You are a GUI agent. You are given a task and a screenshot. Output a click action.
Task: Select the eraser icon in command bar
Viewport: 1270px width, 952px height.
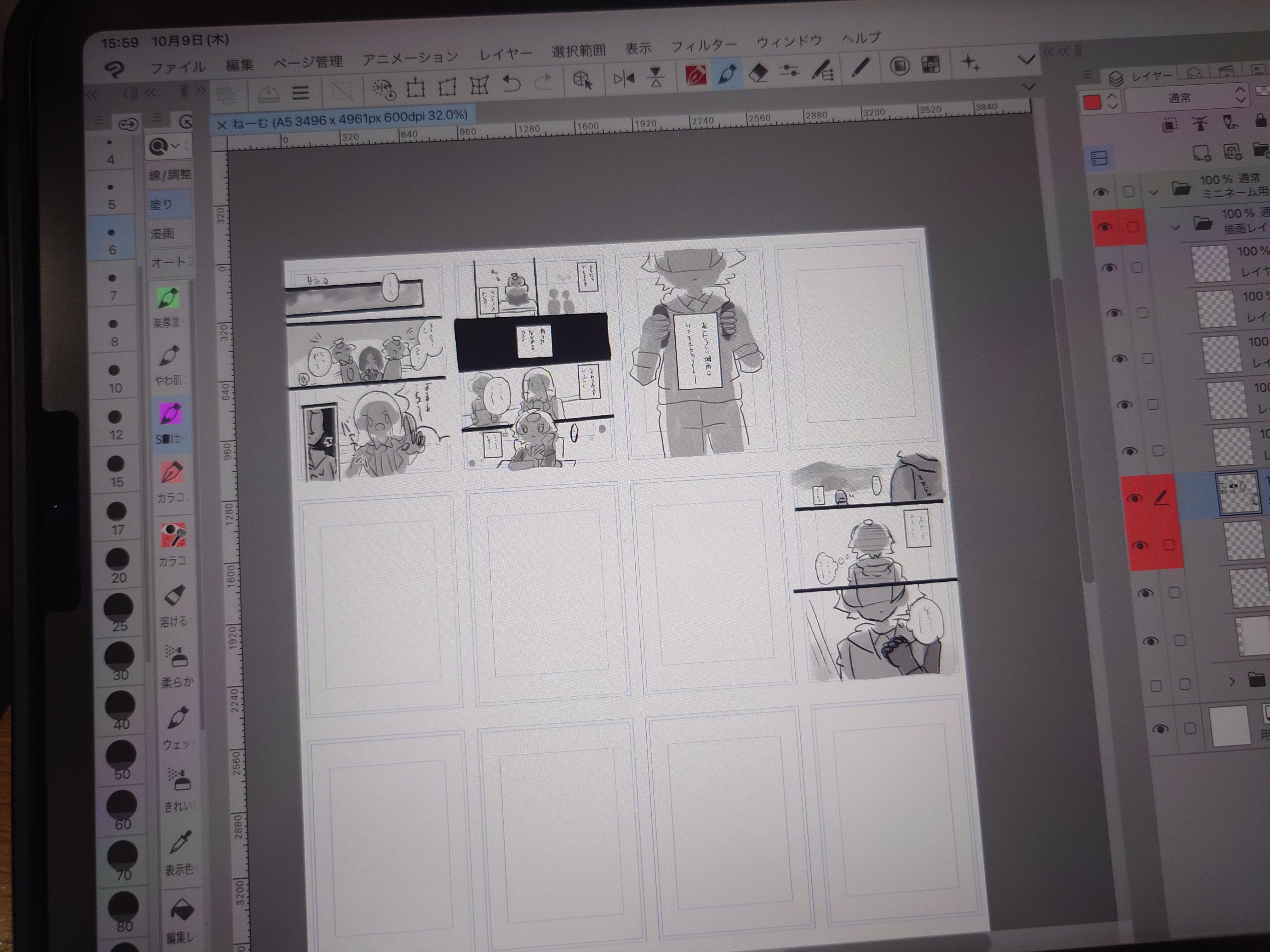coord(758,73)
